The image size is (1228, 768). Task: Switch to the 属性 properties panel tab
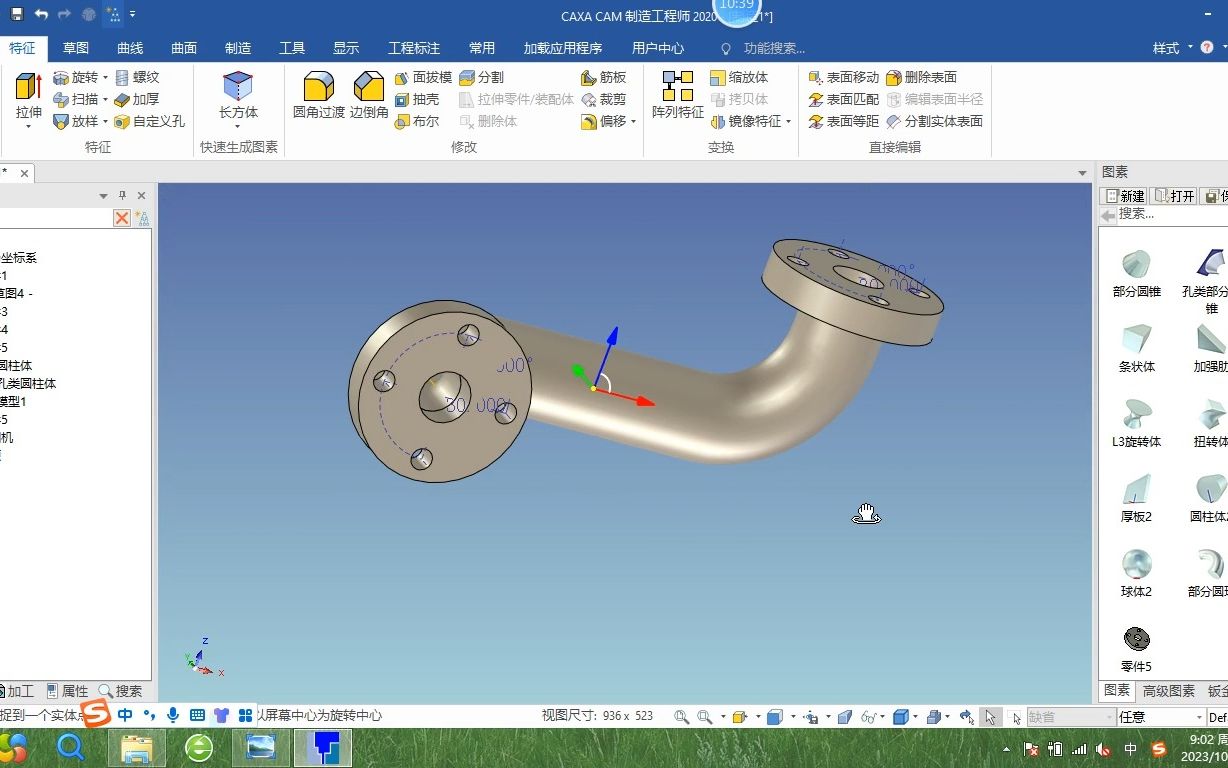tap(68, 691)
